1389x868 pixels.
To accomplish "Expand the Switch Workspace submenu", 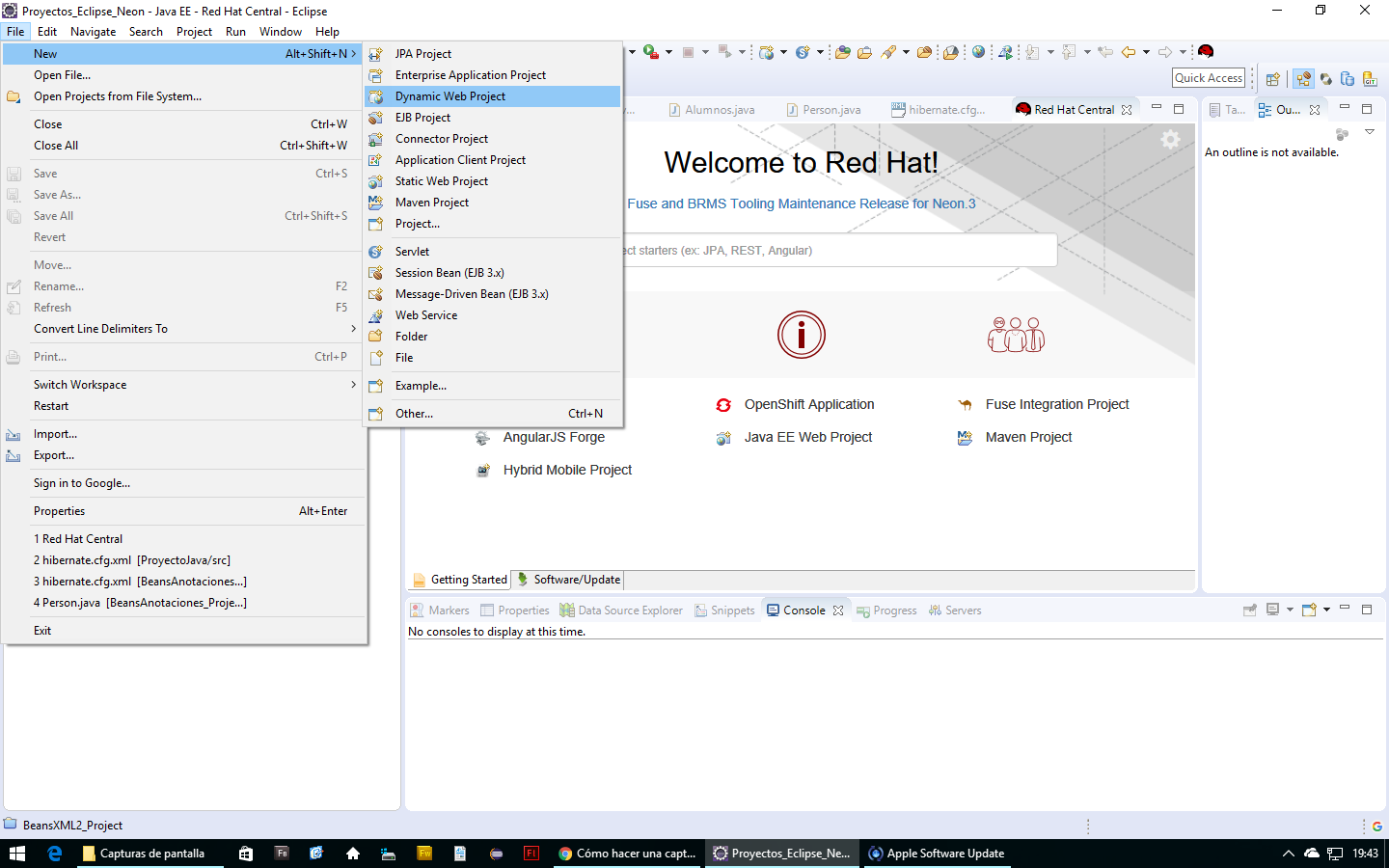I will click(x=185, y=385).
